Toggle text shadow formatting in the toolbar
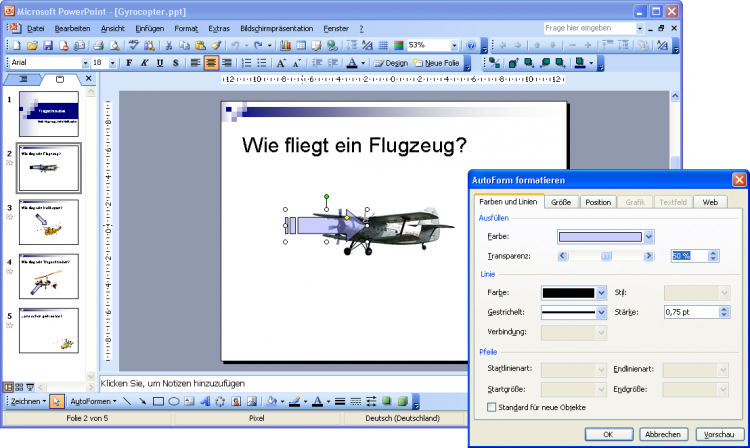This screenshot has width=750, height=448. (175, 63)
